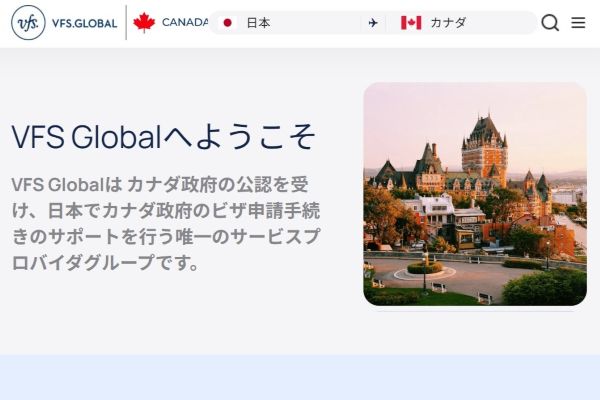Viewport: 600px width, 400px height.
Task: Click the airplane icon between countries
Action: click(x=373, y=23)
